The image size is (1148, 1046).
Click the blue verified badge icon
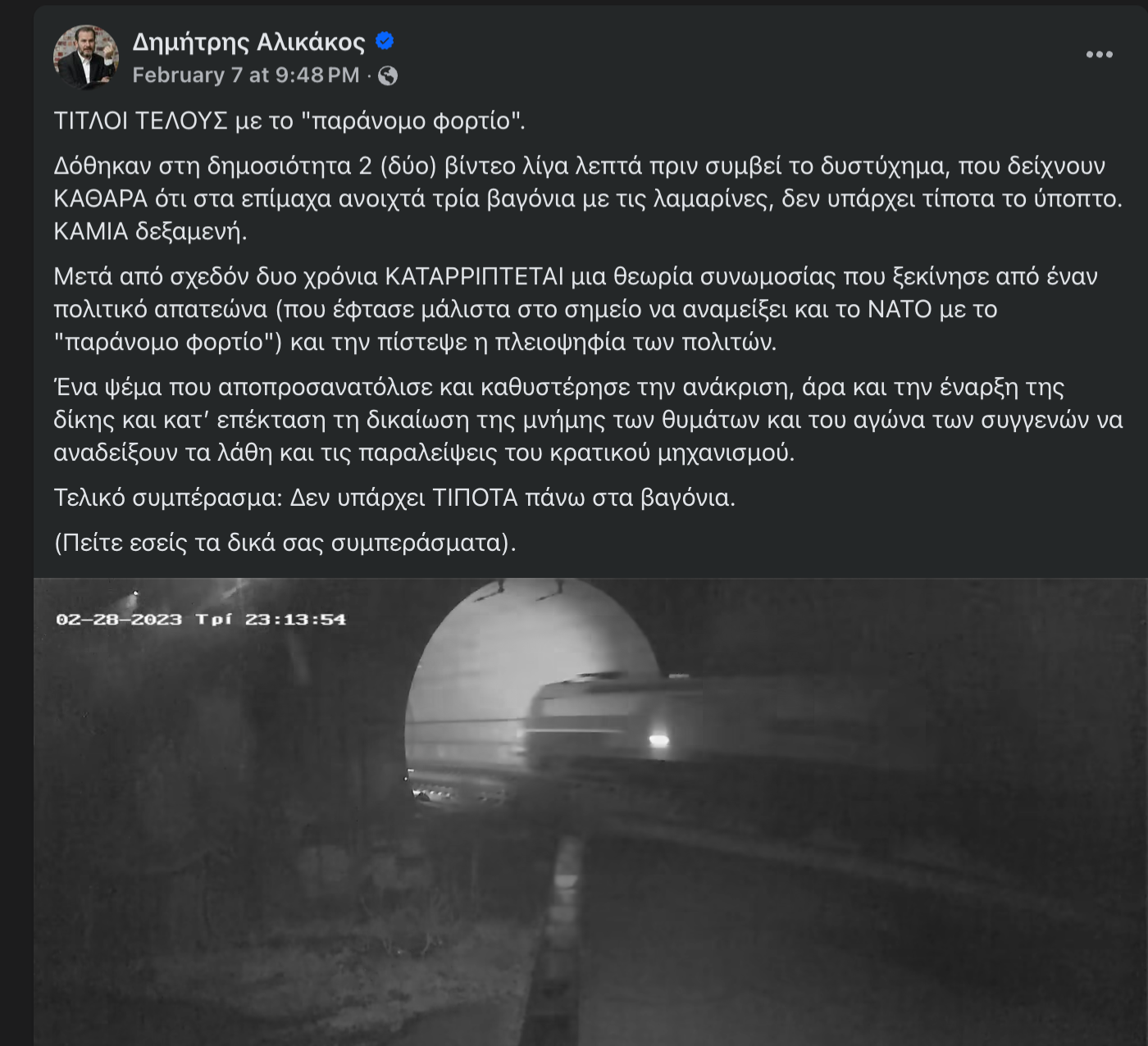click(x=385, y=40)
